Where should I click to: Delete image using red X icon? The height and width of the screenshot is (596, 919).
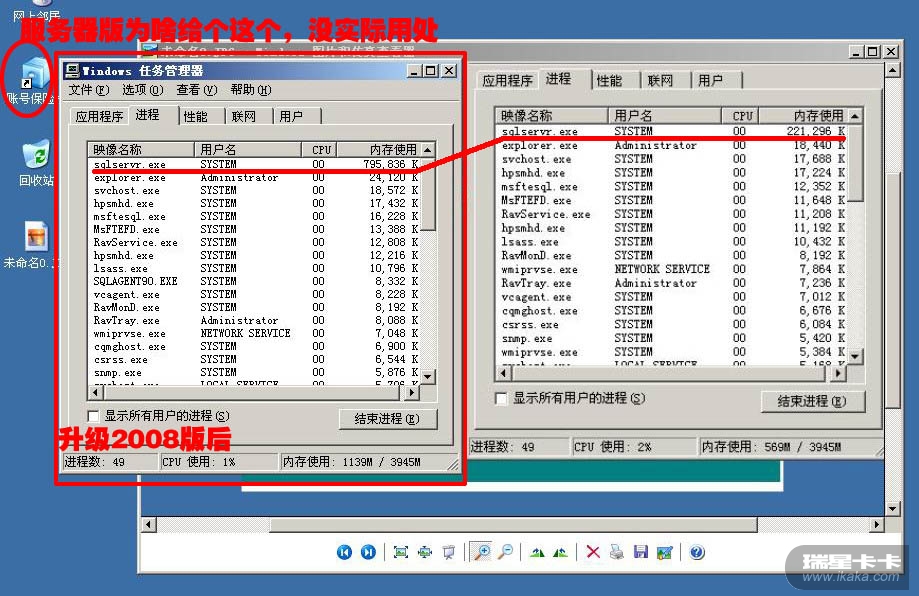pos(593,552)
